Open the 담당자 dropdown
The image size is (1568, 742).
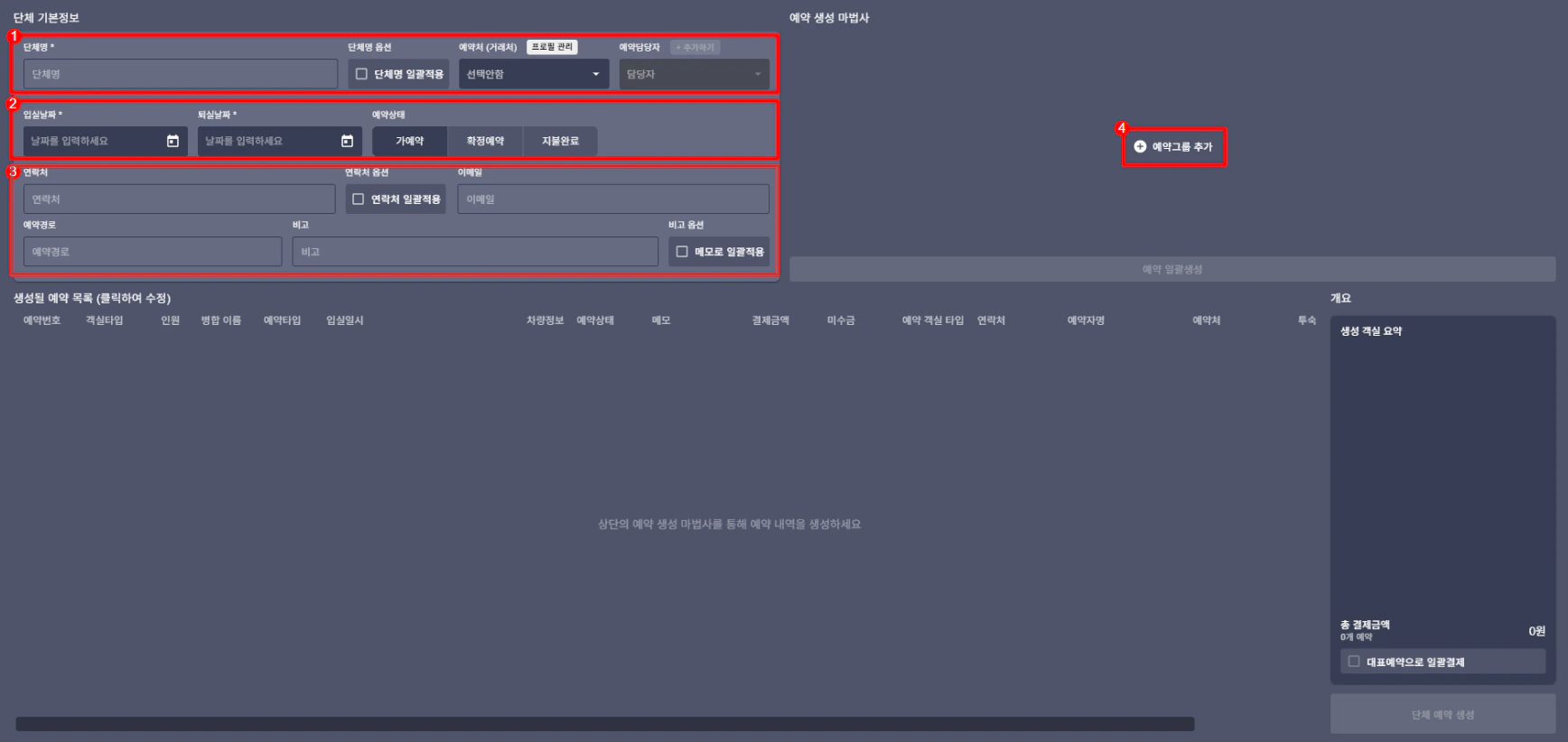point(694,74)
